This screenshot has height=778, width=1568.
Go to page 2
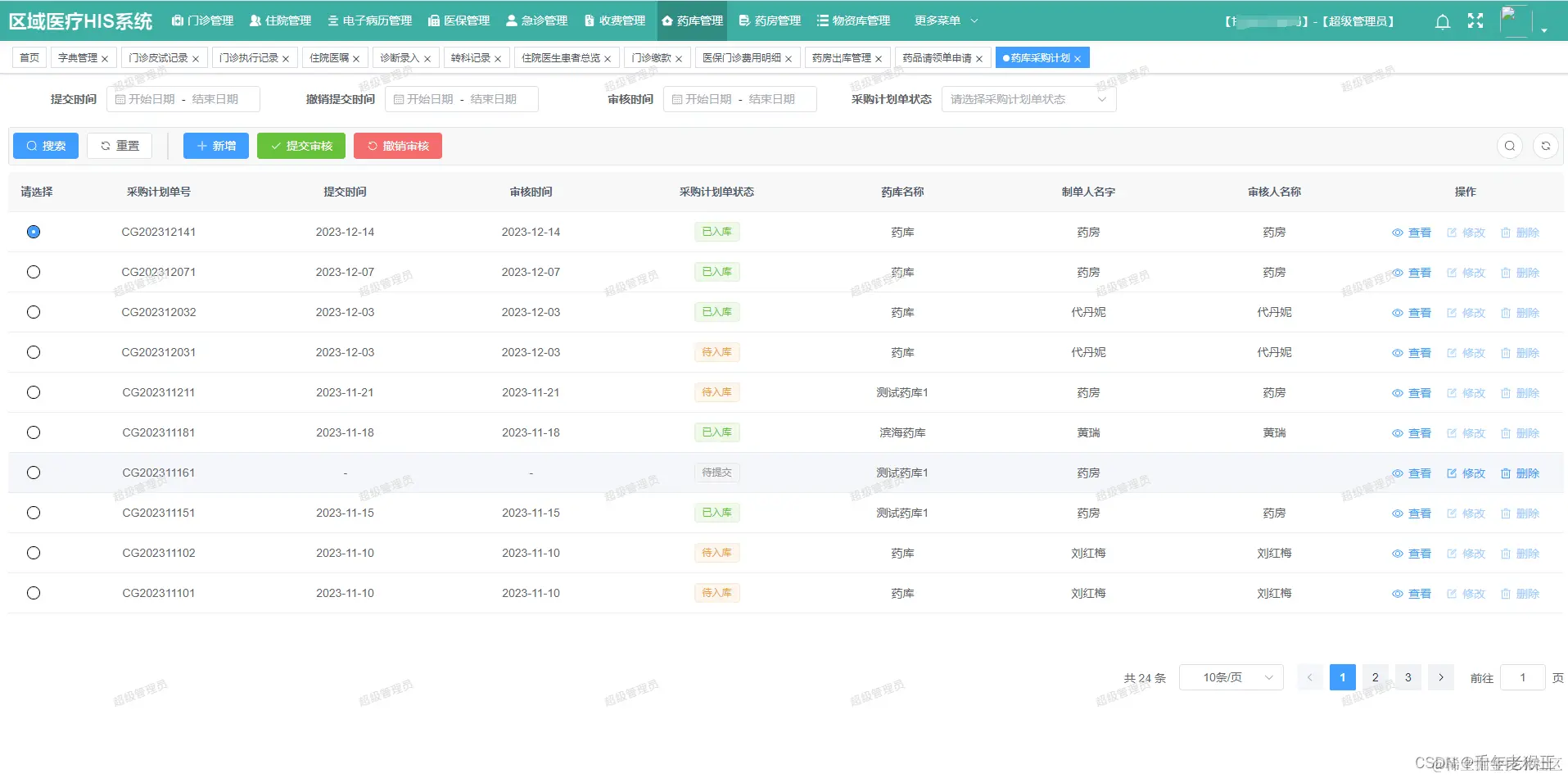tap(1376, 677)
